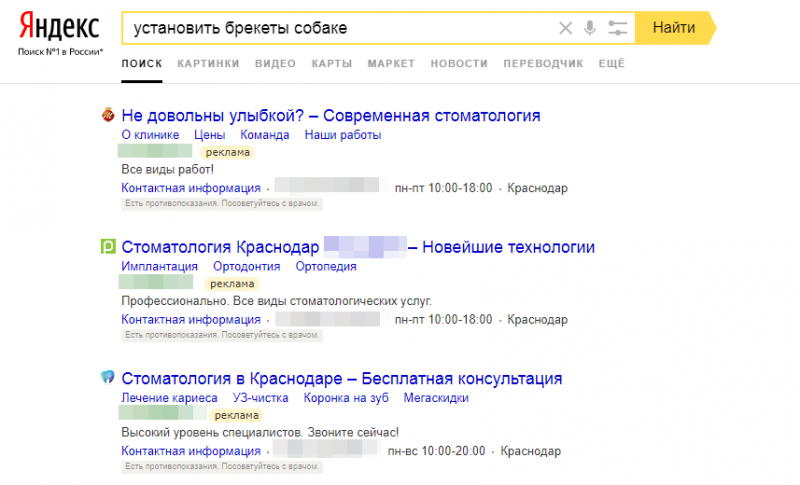Open the 'Имплантация' sitelink
Screen dimensions: 800x485
pos(159,267)
